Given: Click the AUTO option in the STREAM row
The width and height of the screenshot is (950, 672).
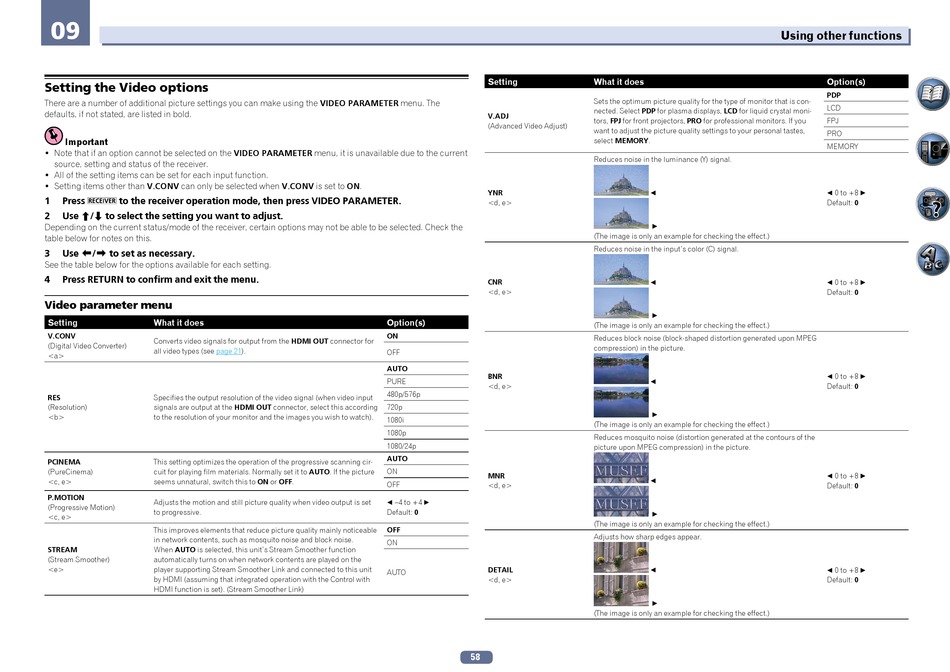Looking at the screenshot, I should coord(396,572).
